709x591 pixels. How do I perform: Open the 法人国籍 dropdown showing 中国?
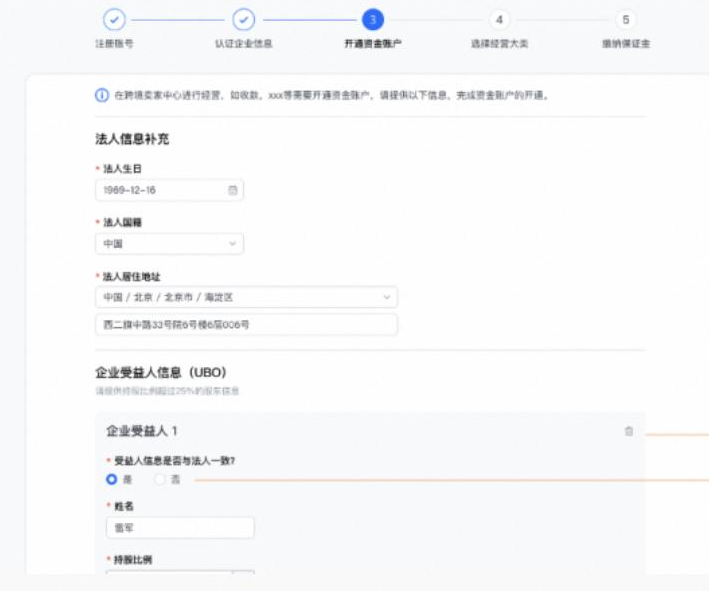tap(169, 243)
